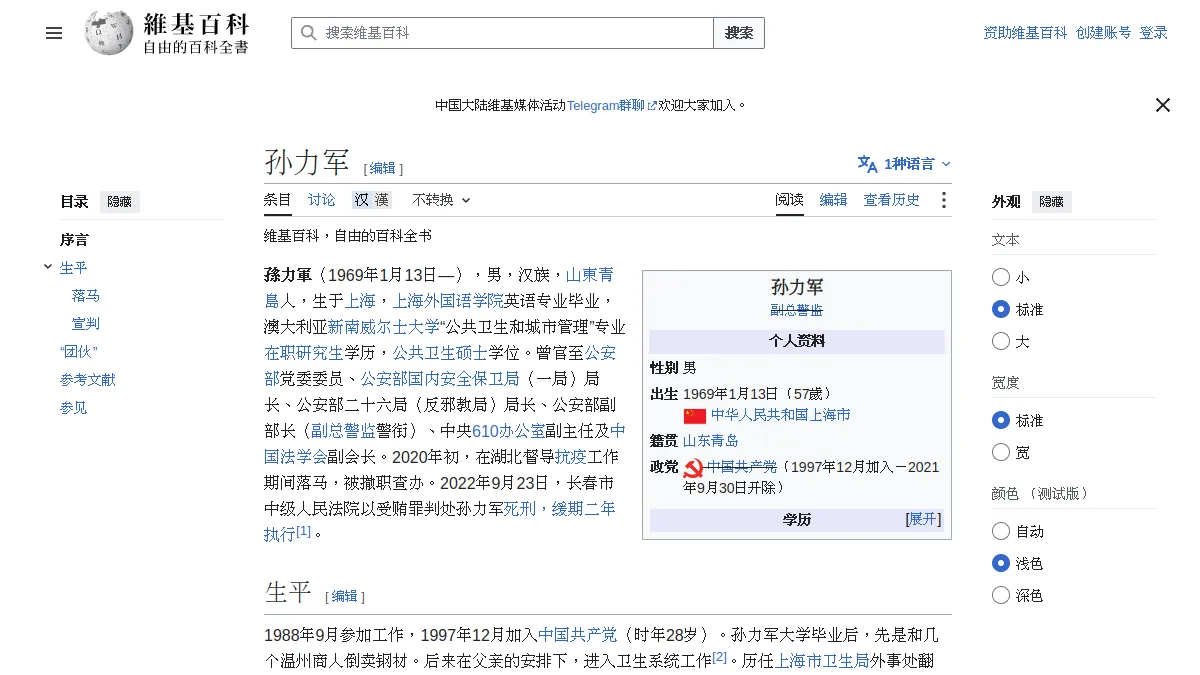The image size is (1200, 675).
Task: Go to 序言 in contents
Action: coord(74,240)
